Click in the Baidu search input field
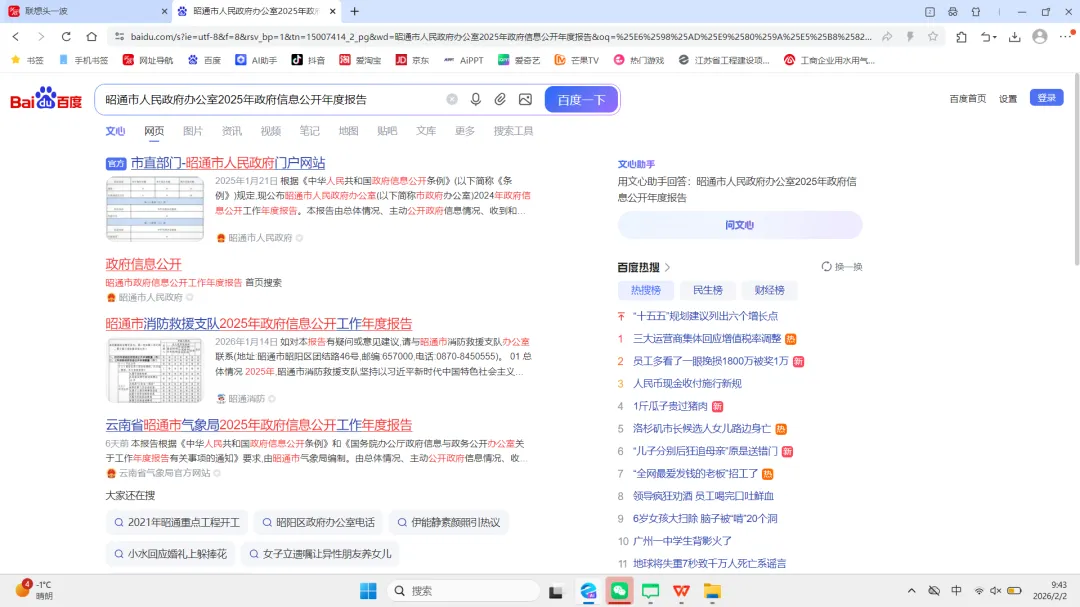This screenshot has width=1080, height=607. click(272, 99)
